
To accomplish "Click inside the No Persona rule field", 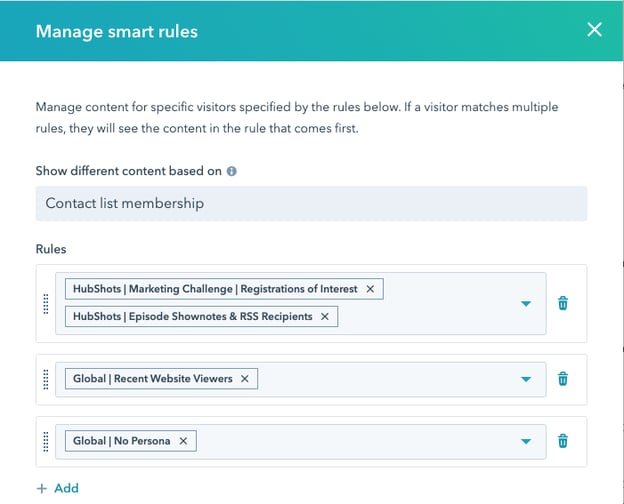I will [350, 441].
